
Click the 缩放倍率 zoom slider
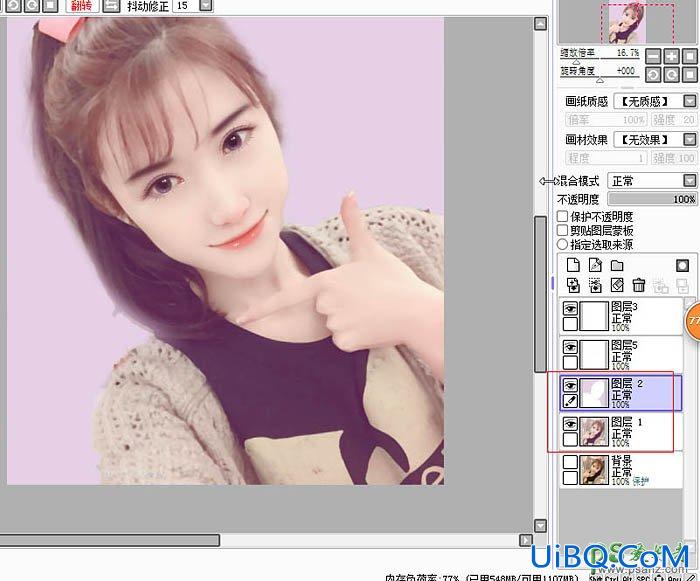click(x=599, y=59)
